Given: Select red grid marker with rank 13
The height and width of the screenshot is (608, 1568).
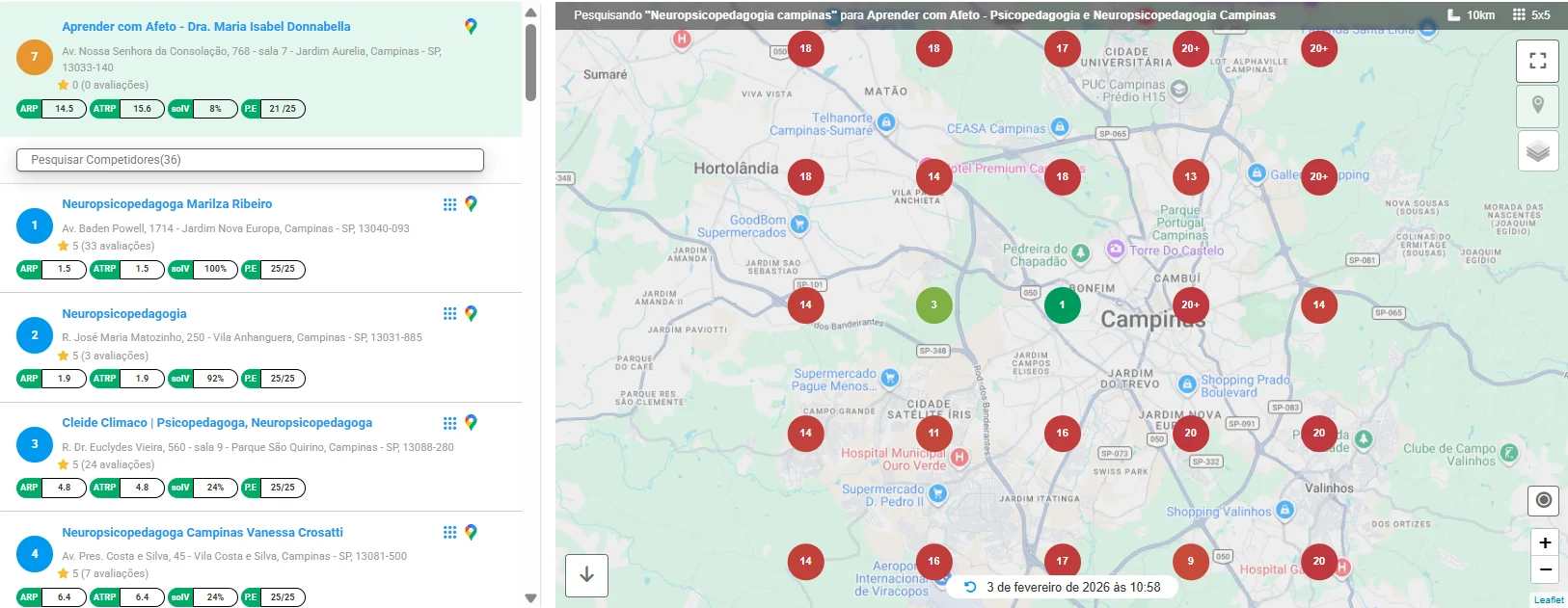Looking at the screenshot, I should pos(1190,176).
